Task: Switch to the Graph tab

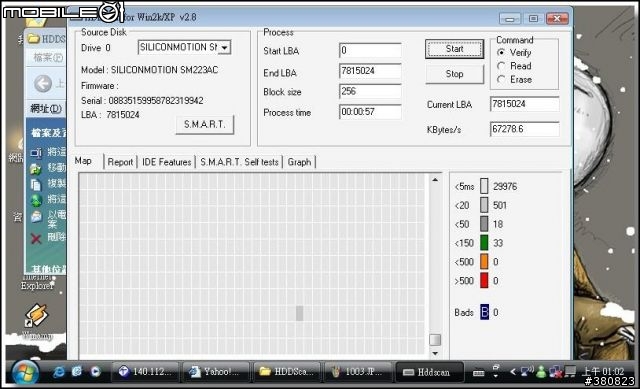Action: (x=299, y=162)
